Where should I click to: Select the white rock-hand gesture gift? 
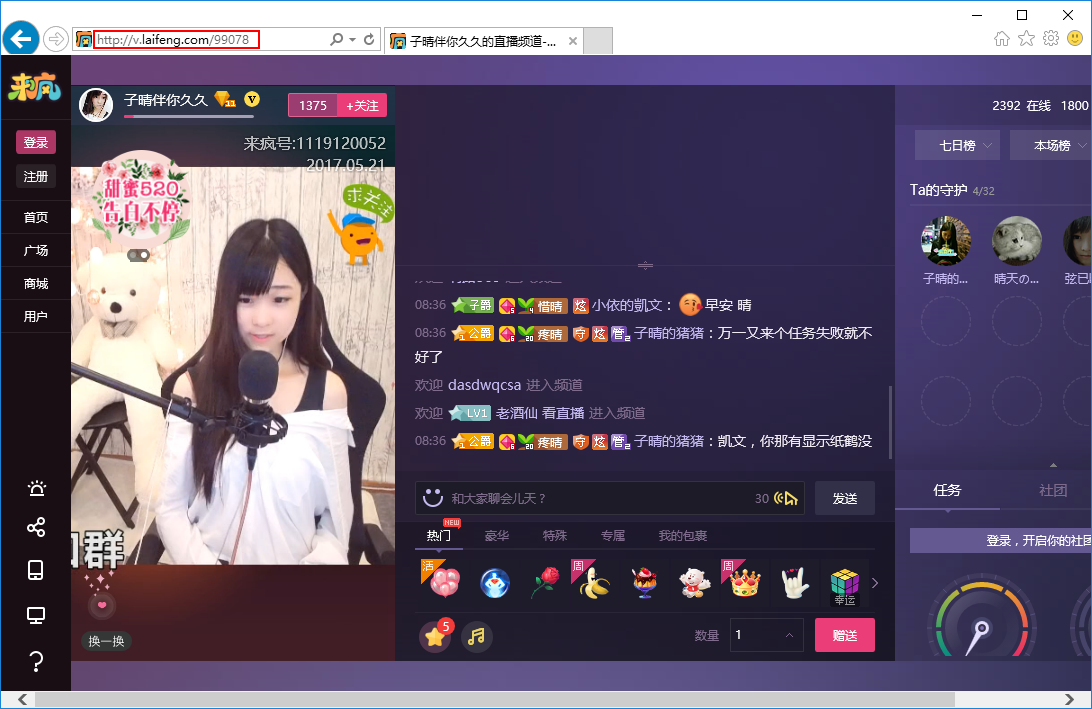click(x=795, y=583)
